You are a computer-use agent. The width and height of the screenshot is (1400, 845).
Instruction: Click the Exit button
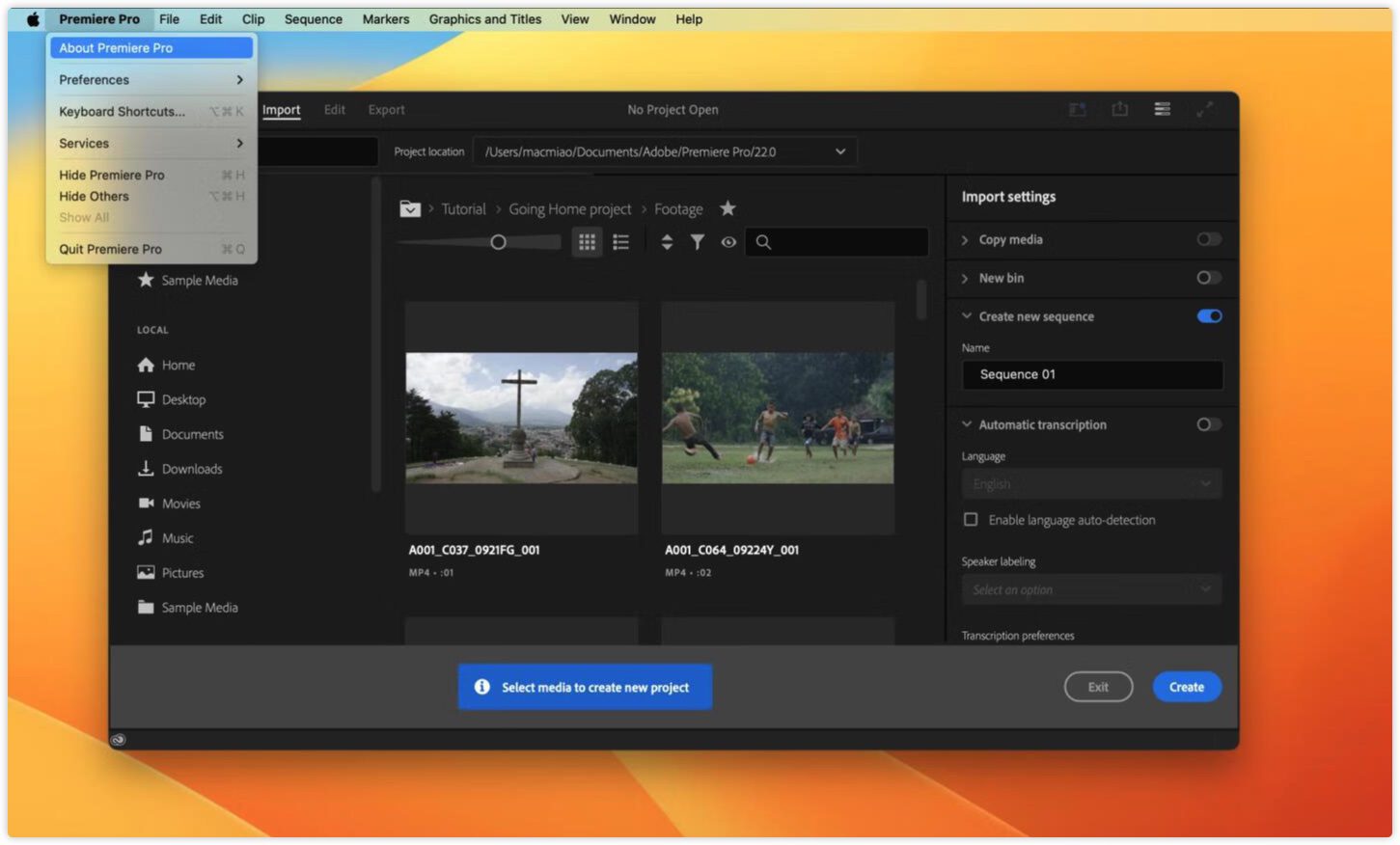click(1098, 687)
